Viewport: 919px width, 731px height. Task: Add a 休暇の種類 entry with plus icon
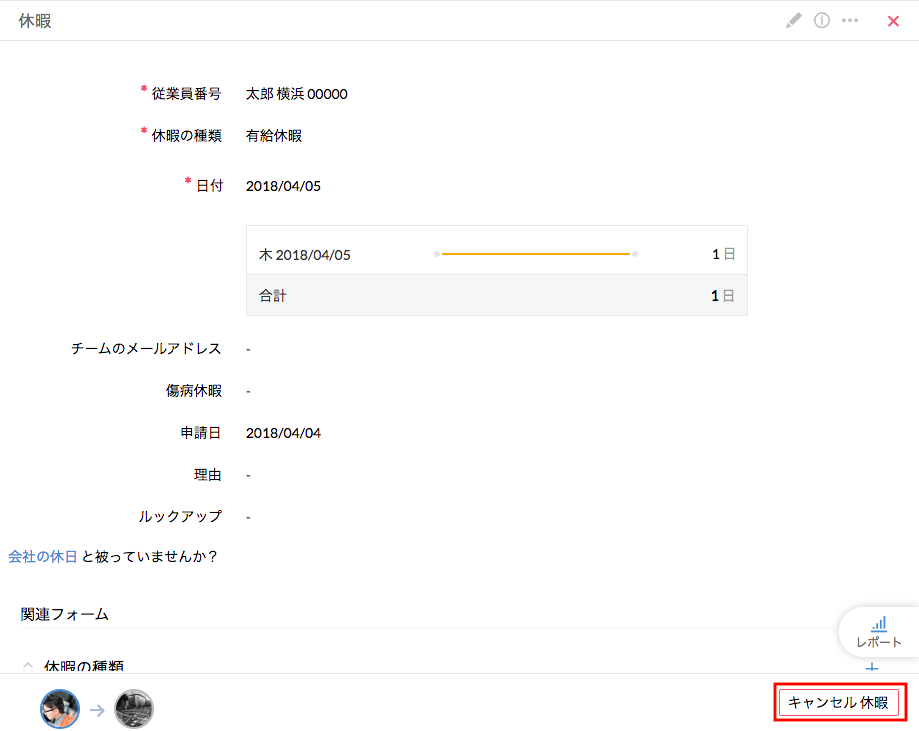[x=872, y=667]
